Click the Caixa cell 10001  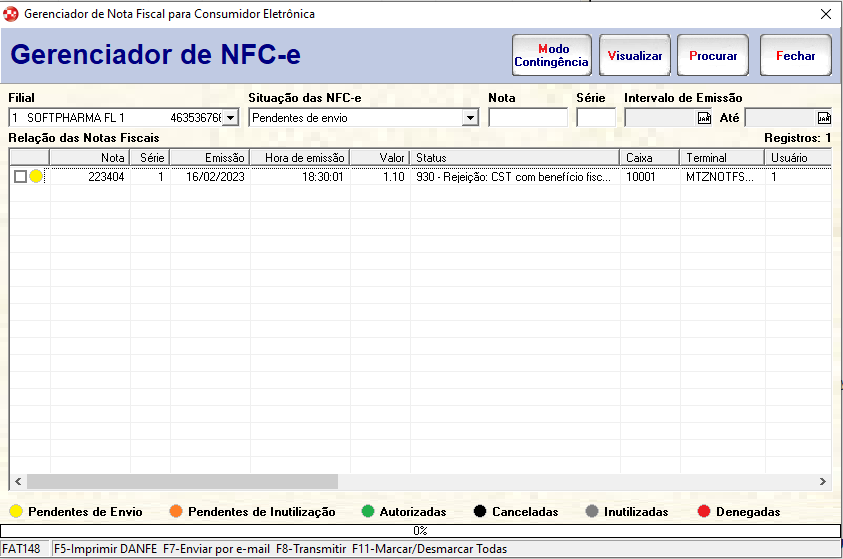[641, 177]
